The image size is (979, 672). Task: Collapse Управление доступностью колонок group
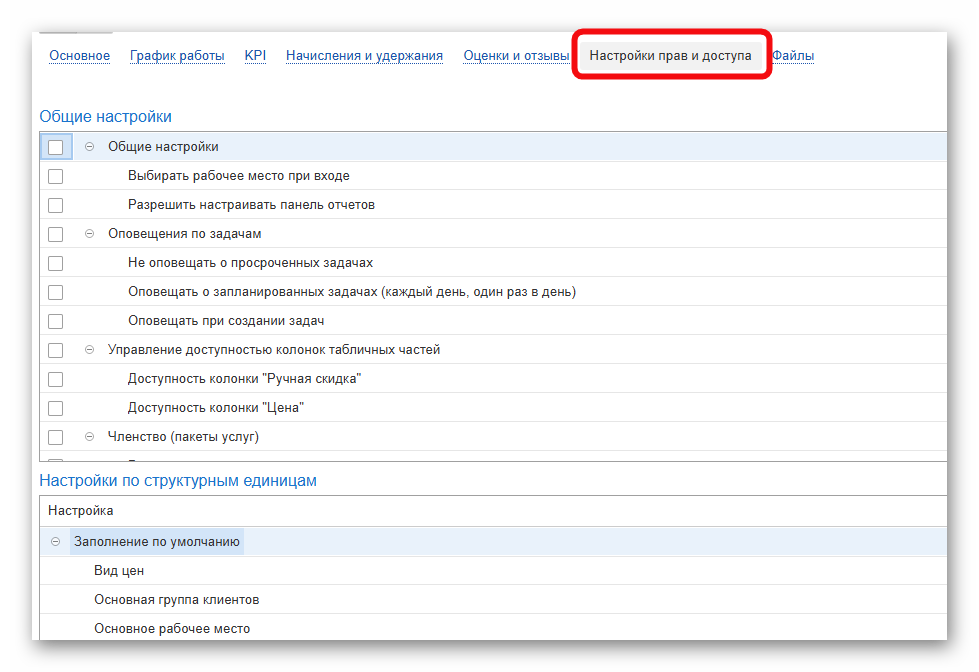point(89,350)
